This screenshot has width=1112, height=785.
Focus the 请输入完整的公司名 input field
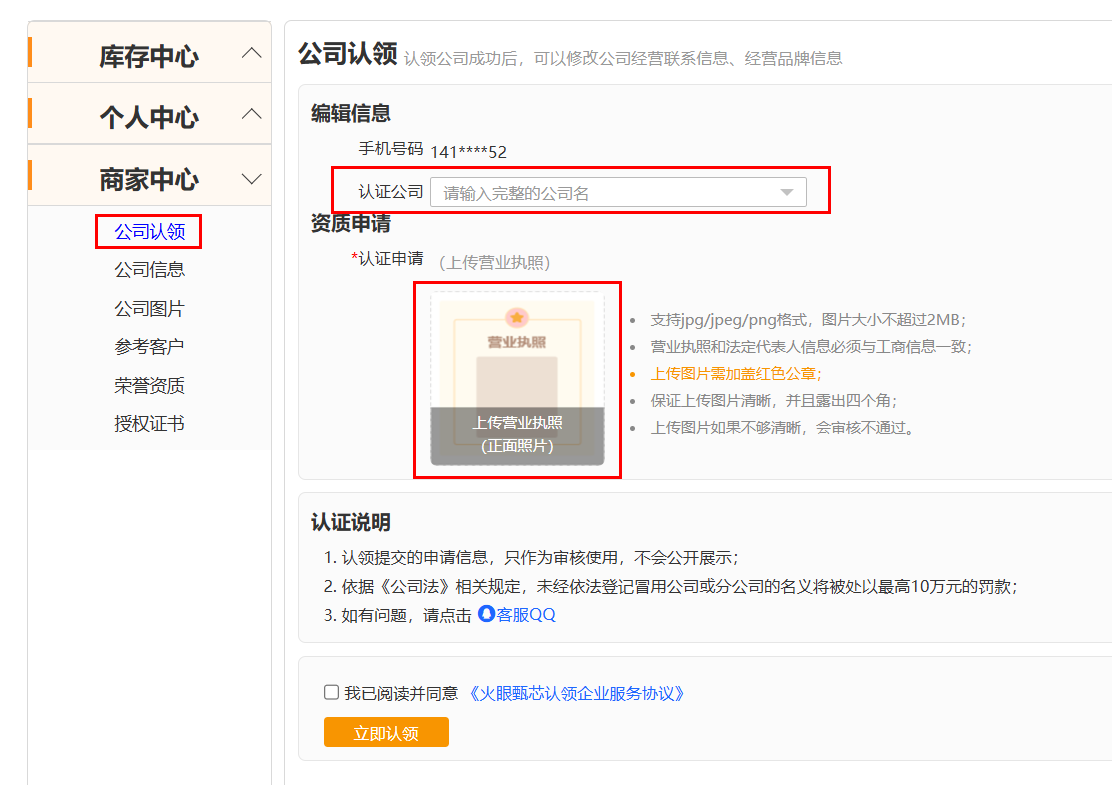(618, 192)
